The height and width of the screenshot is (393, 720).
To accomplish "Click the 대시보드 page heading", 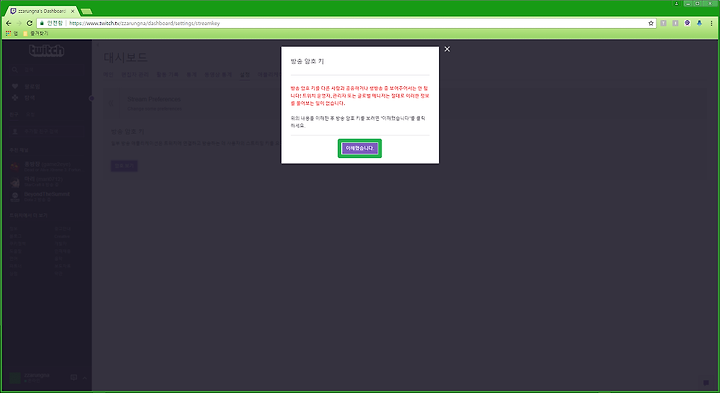I will (125, 57).
